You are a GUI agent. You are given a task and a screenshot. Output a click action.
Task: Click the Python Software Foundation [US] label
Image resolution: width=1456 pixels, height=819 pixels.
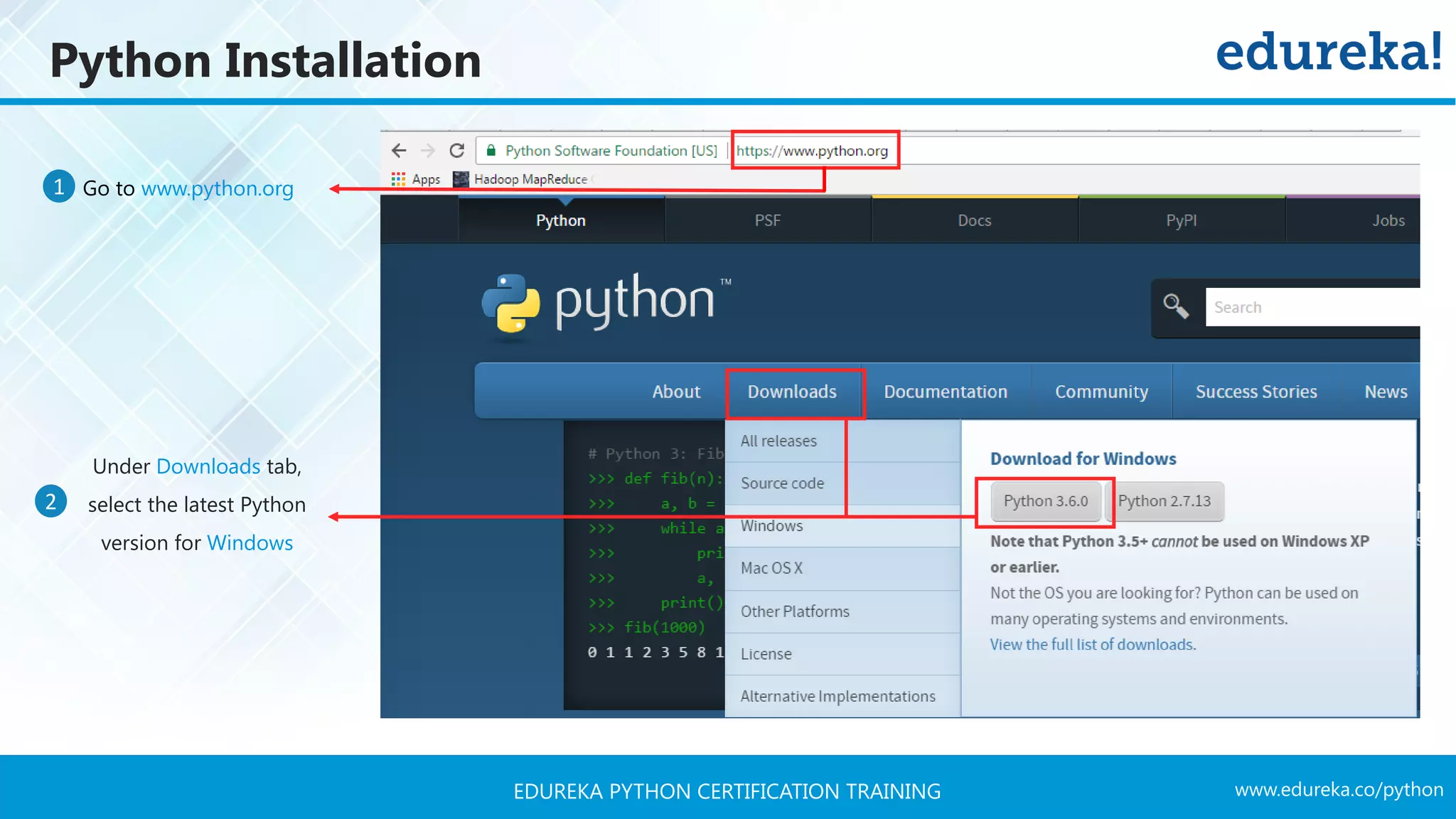pyautogui.click(x=611, y=151)
